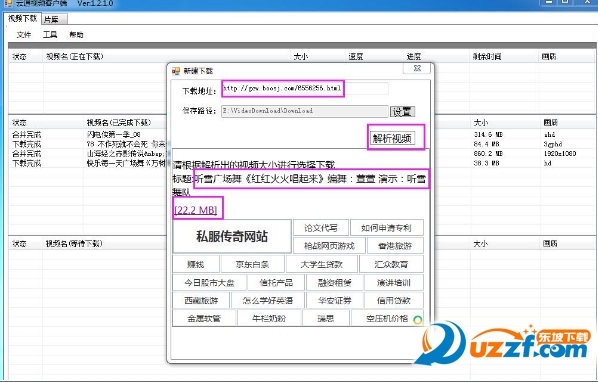
Task: Open the 帮助 menu
Action: click(76, 35)
